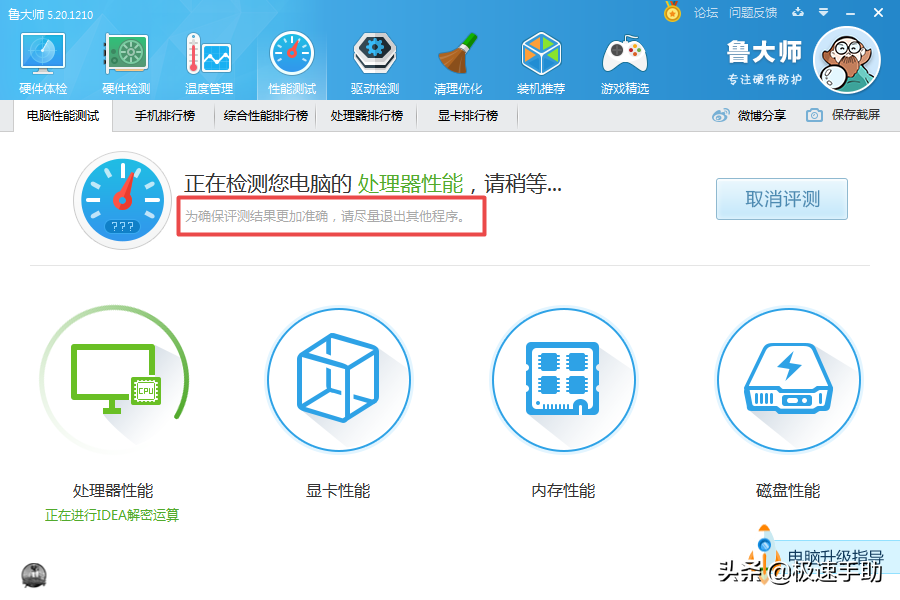
Task: Click 处理器性能 label under CPU icon
Action: click(113, 490)
